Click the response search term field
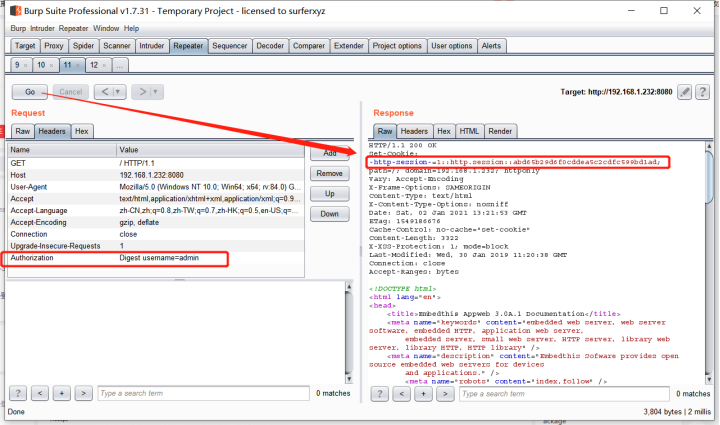 (x=564, y=394)
